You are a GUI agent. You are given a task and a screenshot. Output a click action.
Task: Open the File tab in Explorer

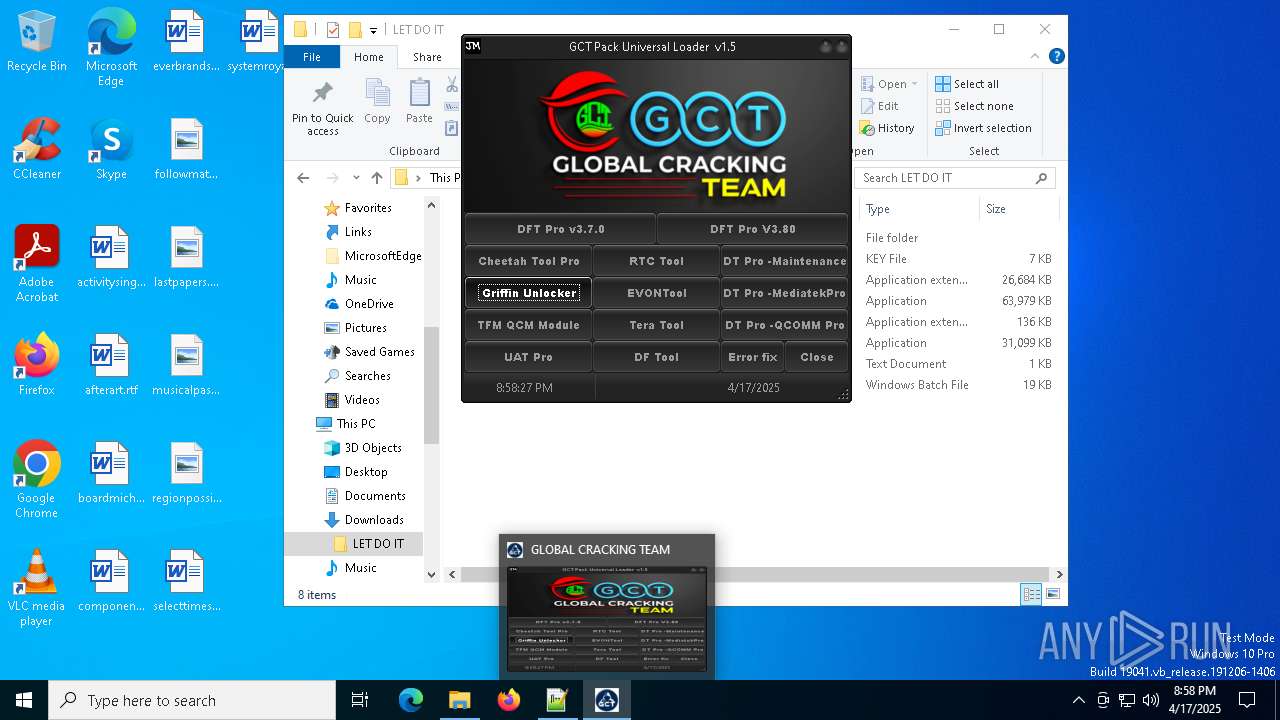pos(312,57)
